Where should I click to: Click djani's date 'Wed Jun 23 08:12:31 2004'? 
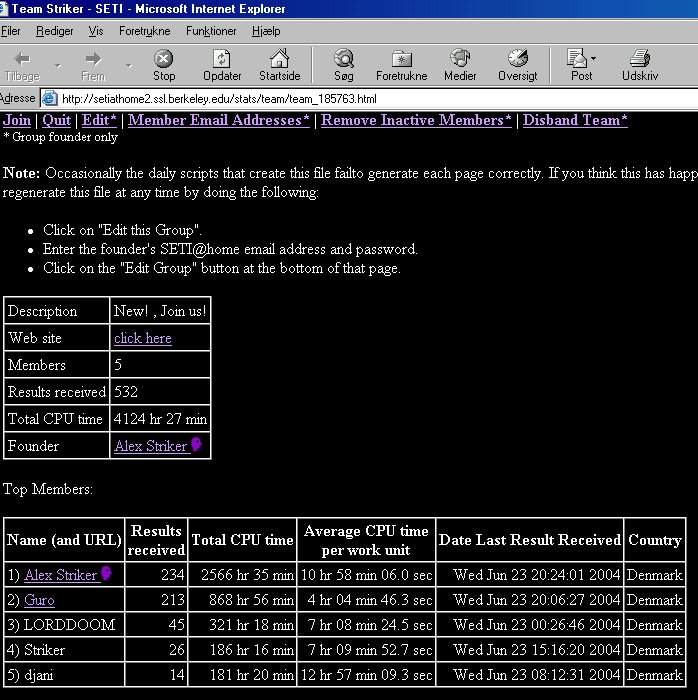(x=536, y=675)
